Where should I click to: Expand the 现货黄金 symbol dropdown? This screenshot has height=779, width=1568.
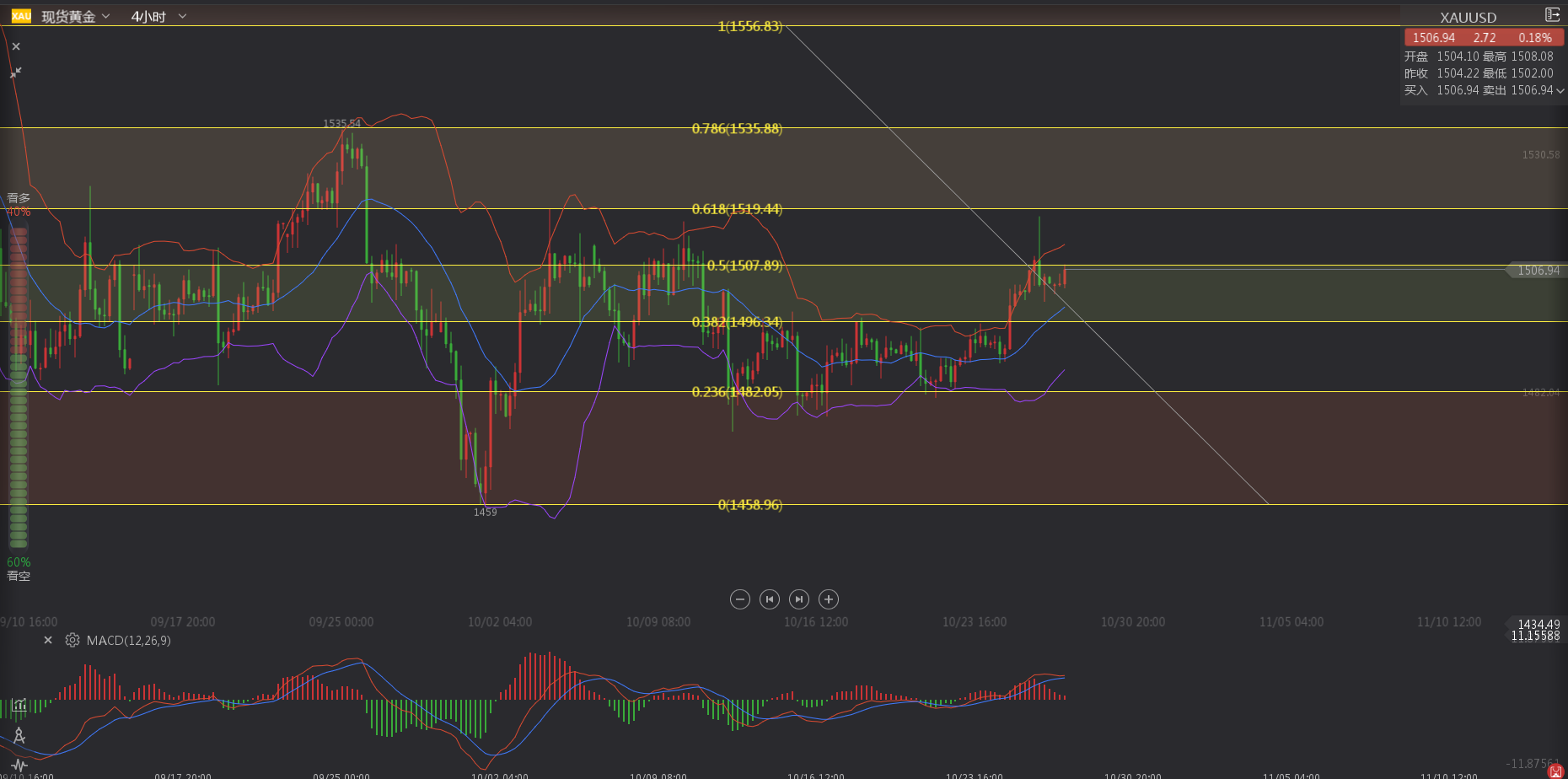(x=105, y=16)
